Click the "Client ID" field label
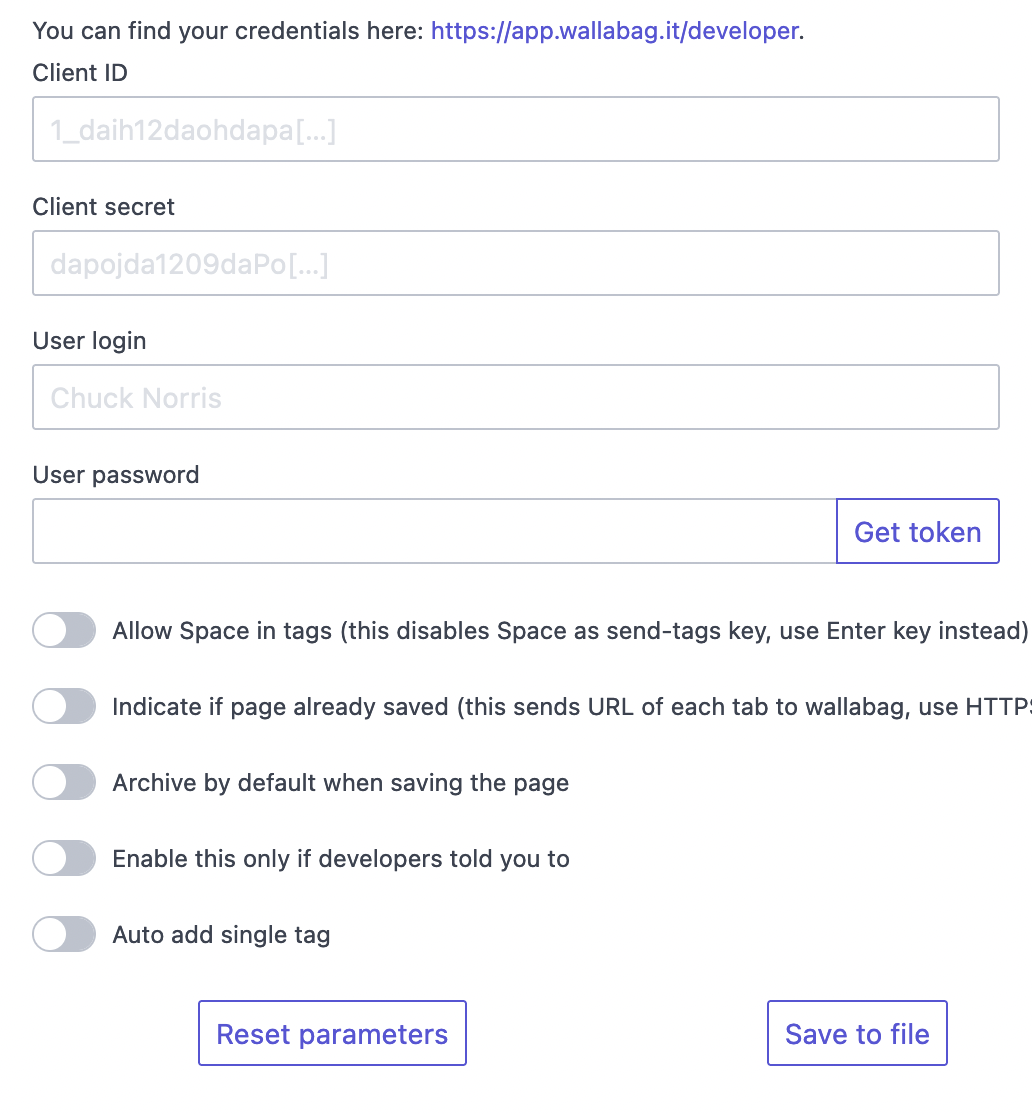 [80, 73]
